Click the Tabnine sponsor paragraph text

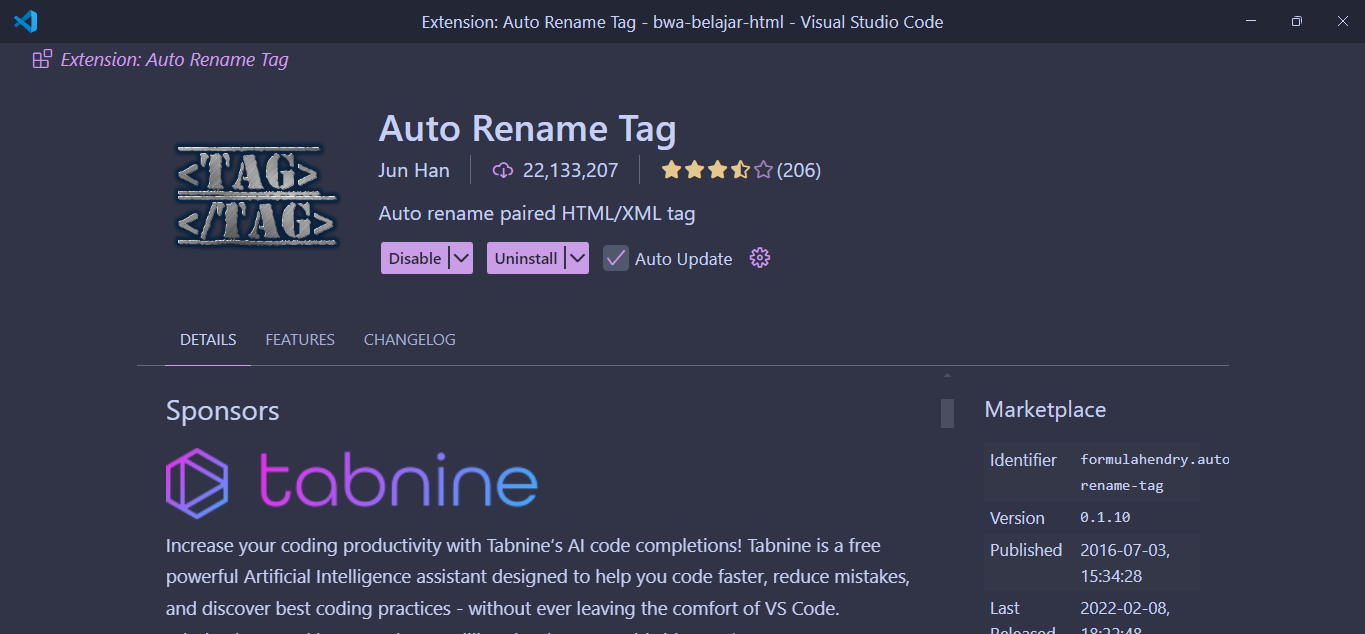(x=538, y=577)
